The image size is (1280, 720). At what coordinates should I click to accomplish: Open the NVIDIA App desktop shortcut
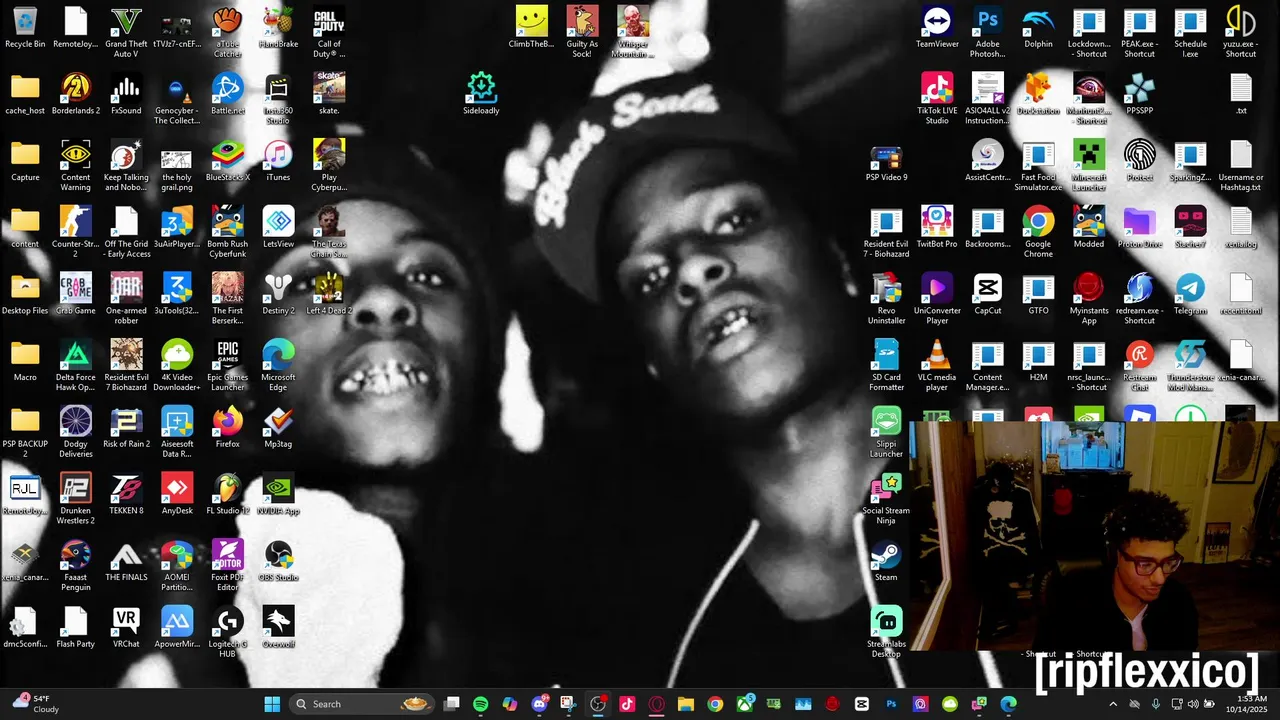coord(278,494)
